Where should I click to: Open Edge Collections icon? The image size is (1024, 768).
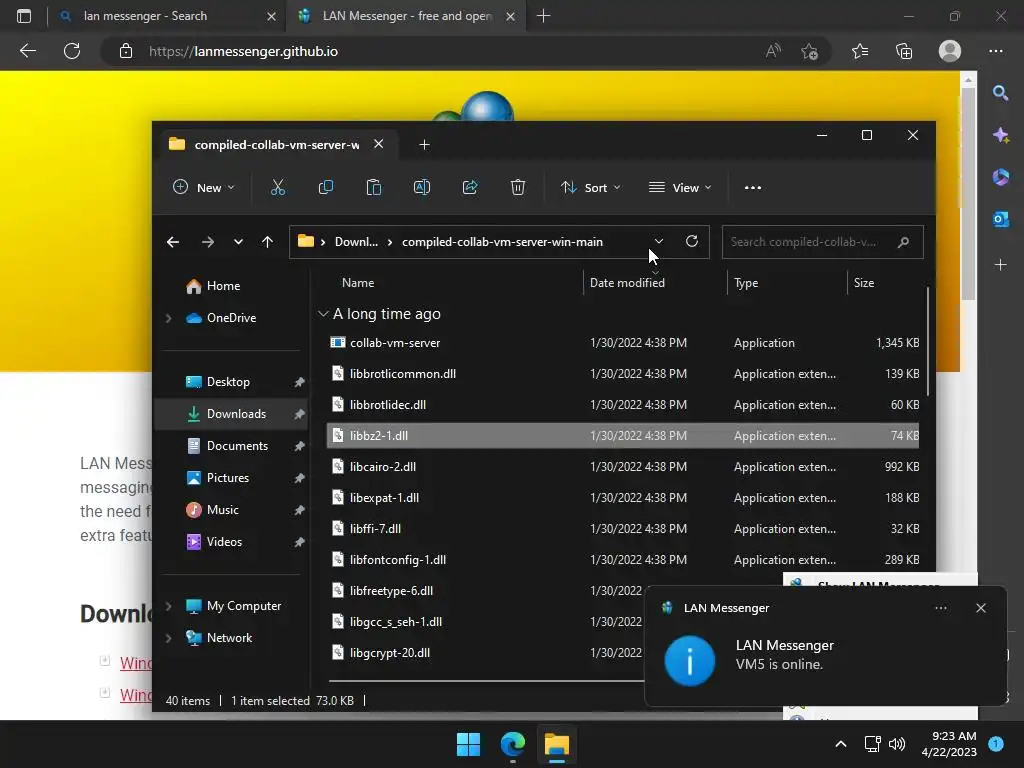coord(904,51)
